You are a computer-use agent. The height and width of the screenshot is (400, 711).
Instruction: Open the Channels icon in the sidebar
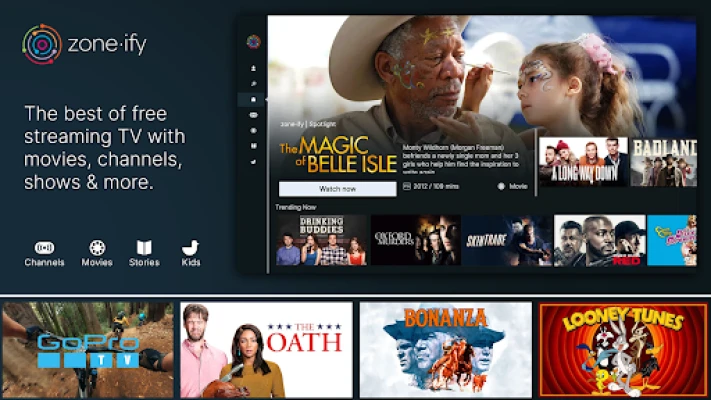[253, 115]
